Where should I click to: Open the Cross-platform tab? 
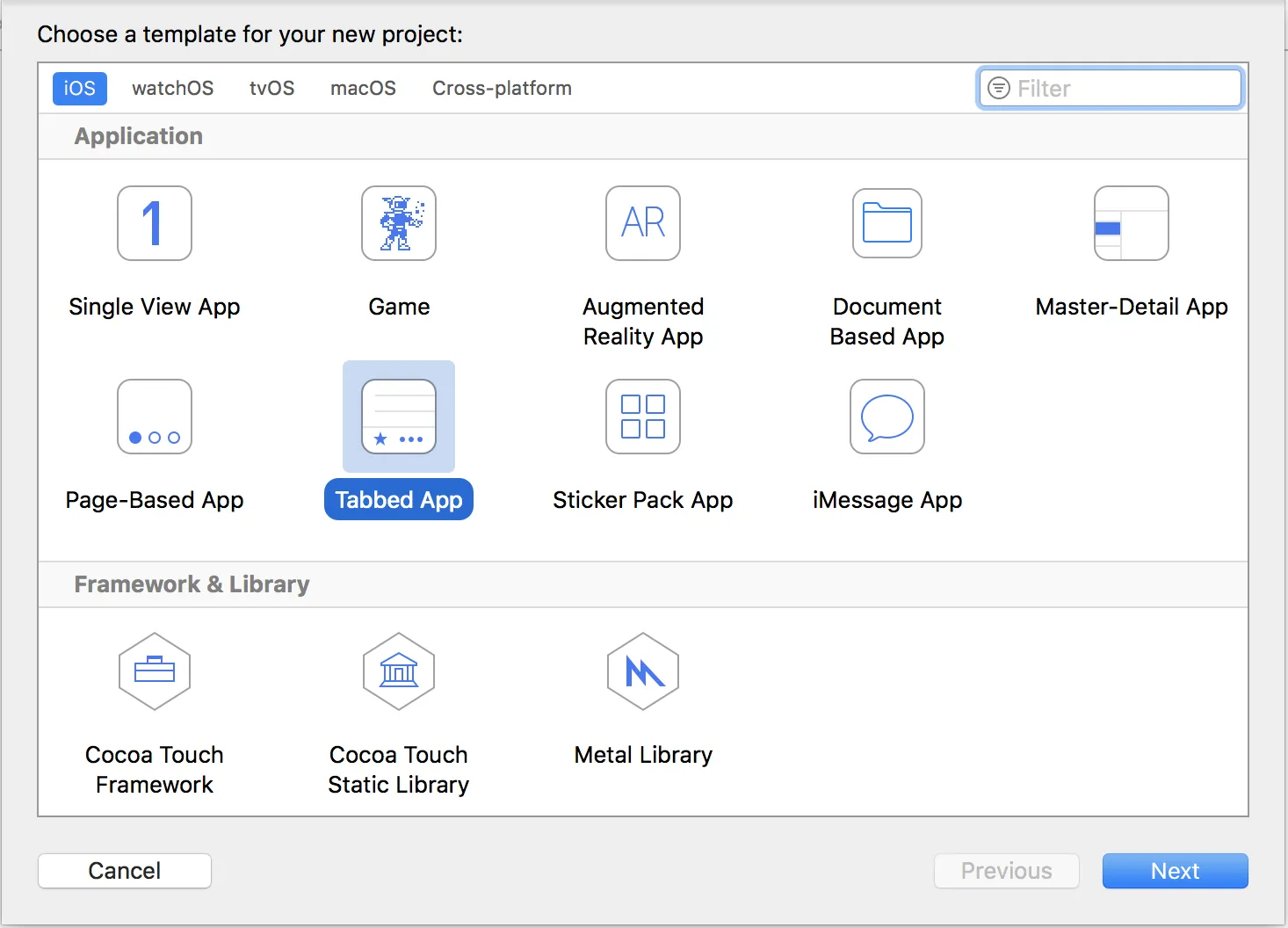pyautogui.click(x=503, y=89)
